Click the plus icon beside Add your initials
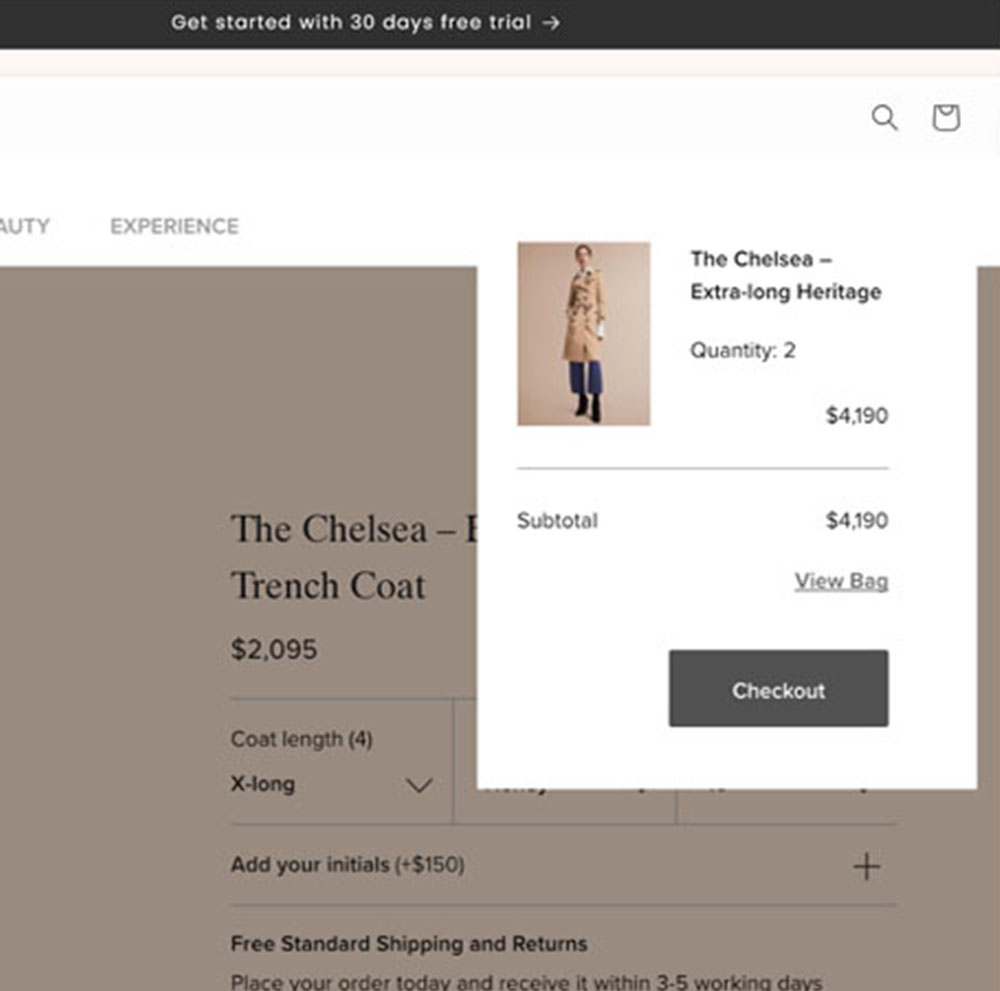The image size is (1000, 991). (868, 864)
